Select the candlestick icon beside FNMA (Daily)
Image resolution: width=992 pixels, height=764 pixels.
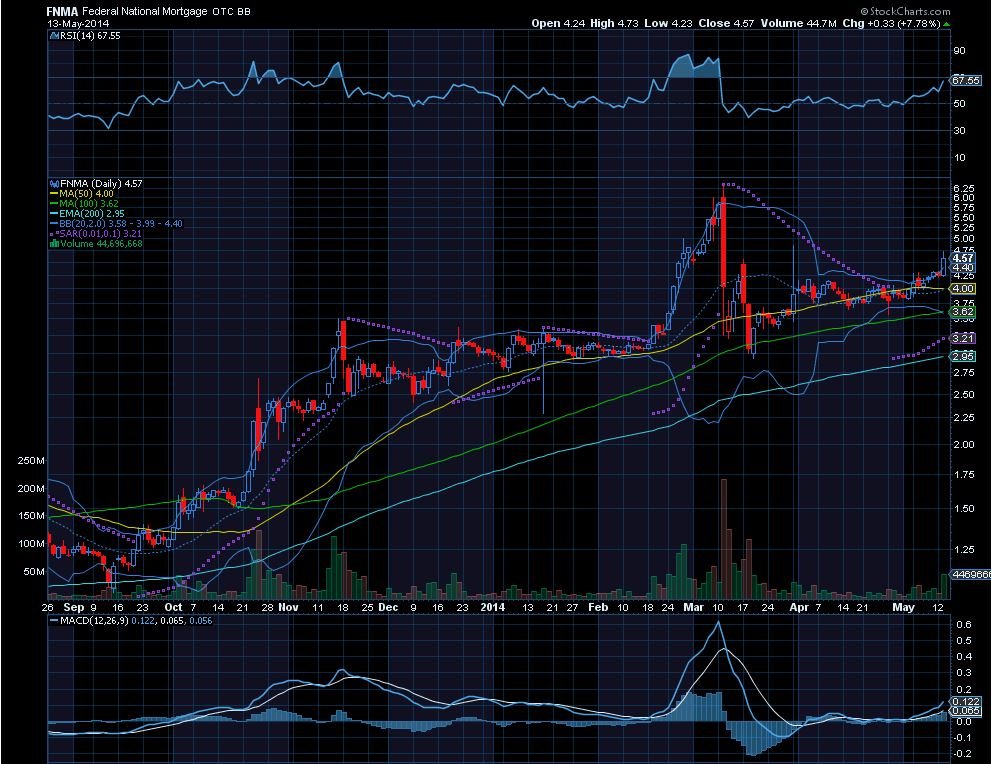54,183
